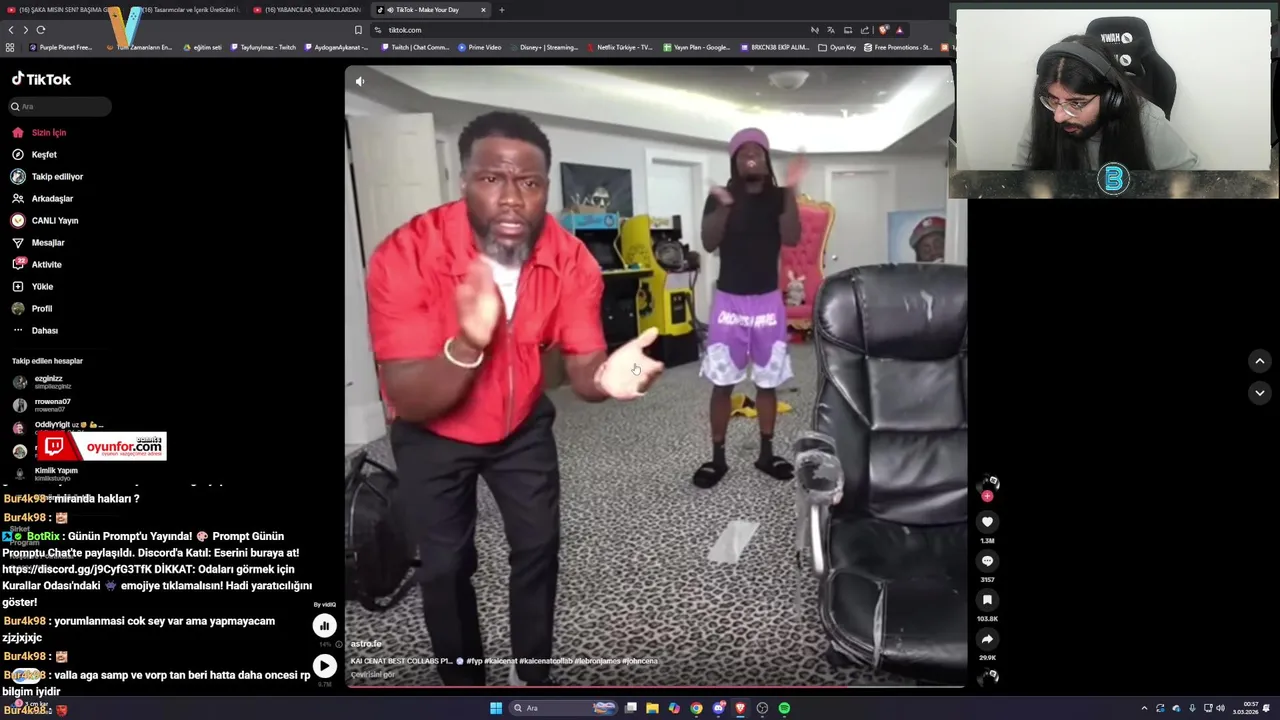1280x720 pixels.
Task: Bookmark the video with the save icon
Action: pos(987,600)
